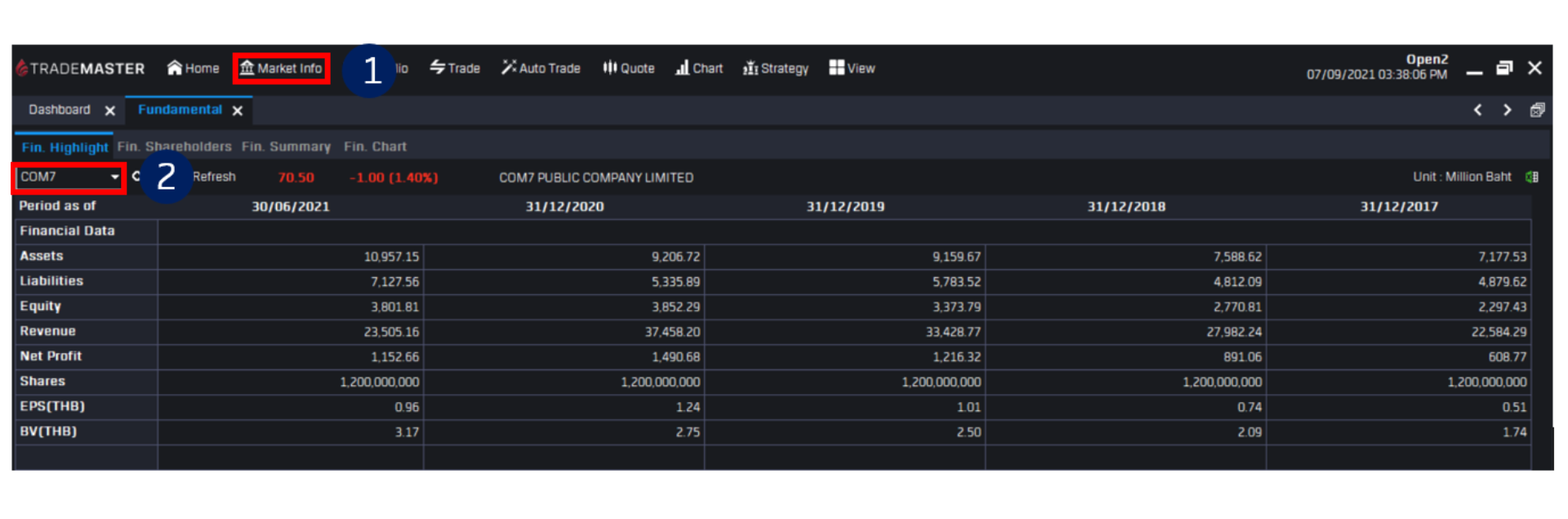Click Net Profit value 608.77
Viewport: 1568px width, 519px height.
pyautogui.click(x=1507, y=357)
